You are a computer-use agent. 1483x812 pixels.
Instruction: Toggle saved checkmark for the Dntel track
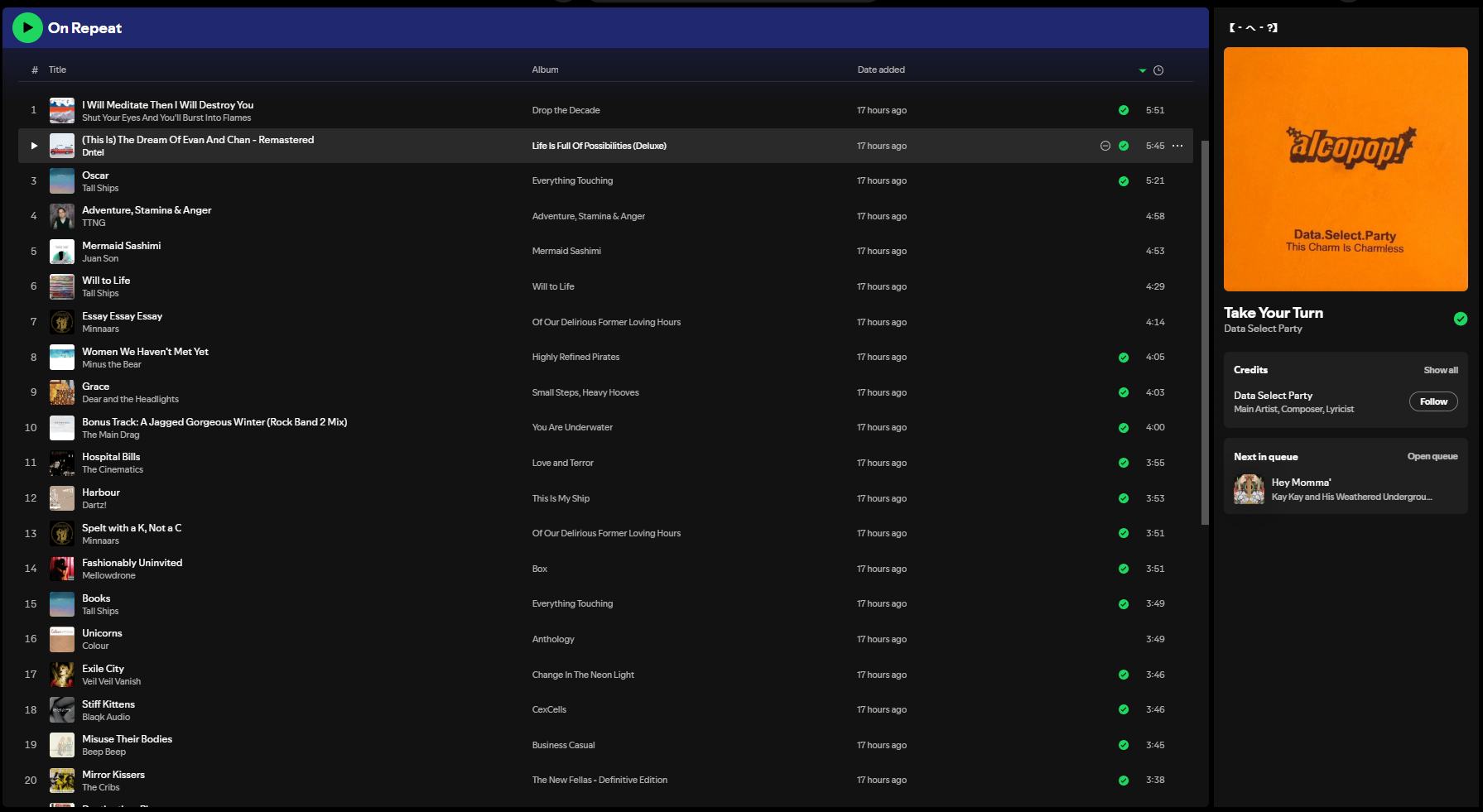tap(1124, 146)
